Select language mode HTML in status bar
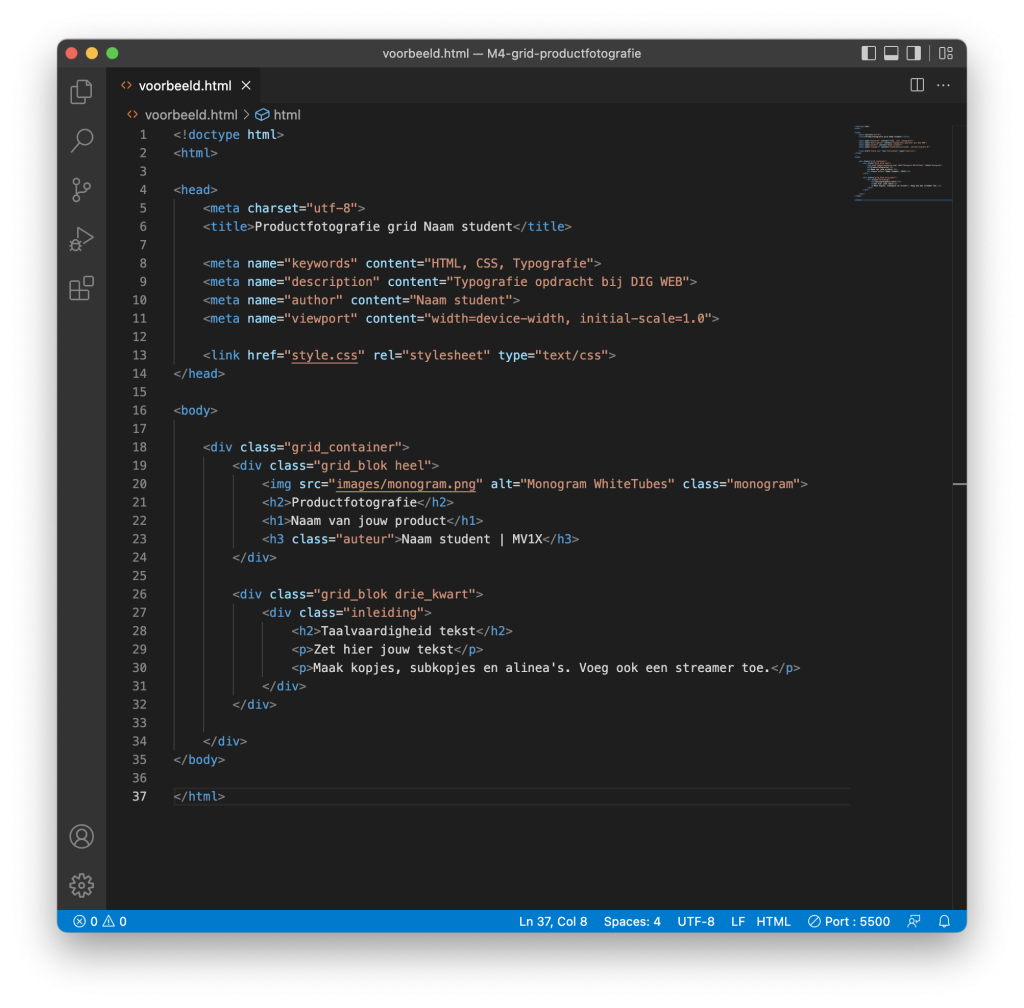The width and height of the screenshot is (1024, 1008). (x=773, y=921)
